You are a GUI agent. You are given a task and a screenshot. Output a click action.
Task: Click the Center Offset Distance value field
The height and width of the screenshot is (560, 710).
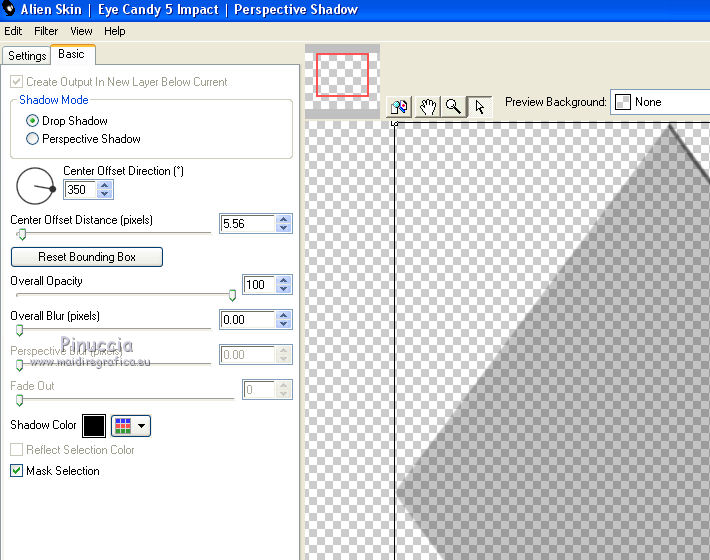tap(248, 224)
